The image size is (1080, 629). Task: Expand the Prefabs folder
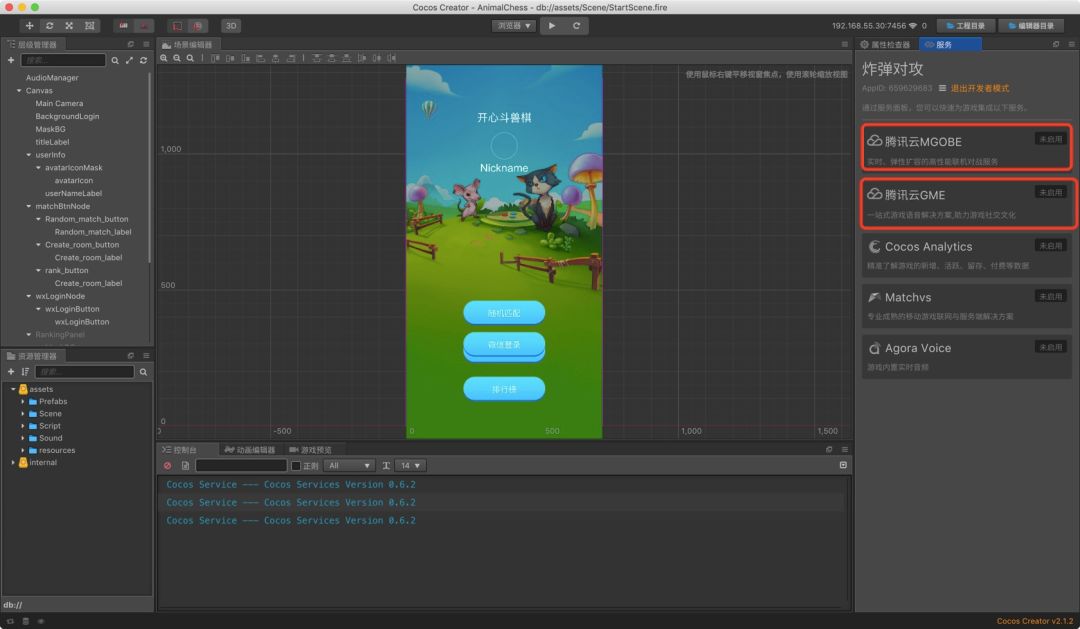pyautogui.click(x=23, y=401)
